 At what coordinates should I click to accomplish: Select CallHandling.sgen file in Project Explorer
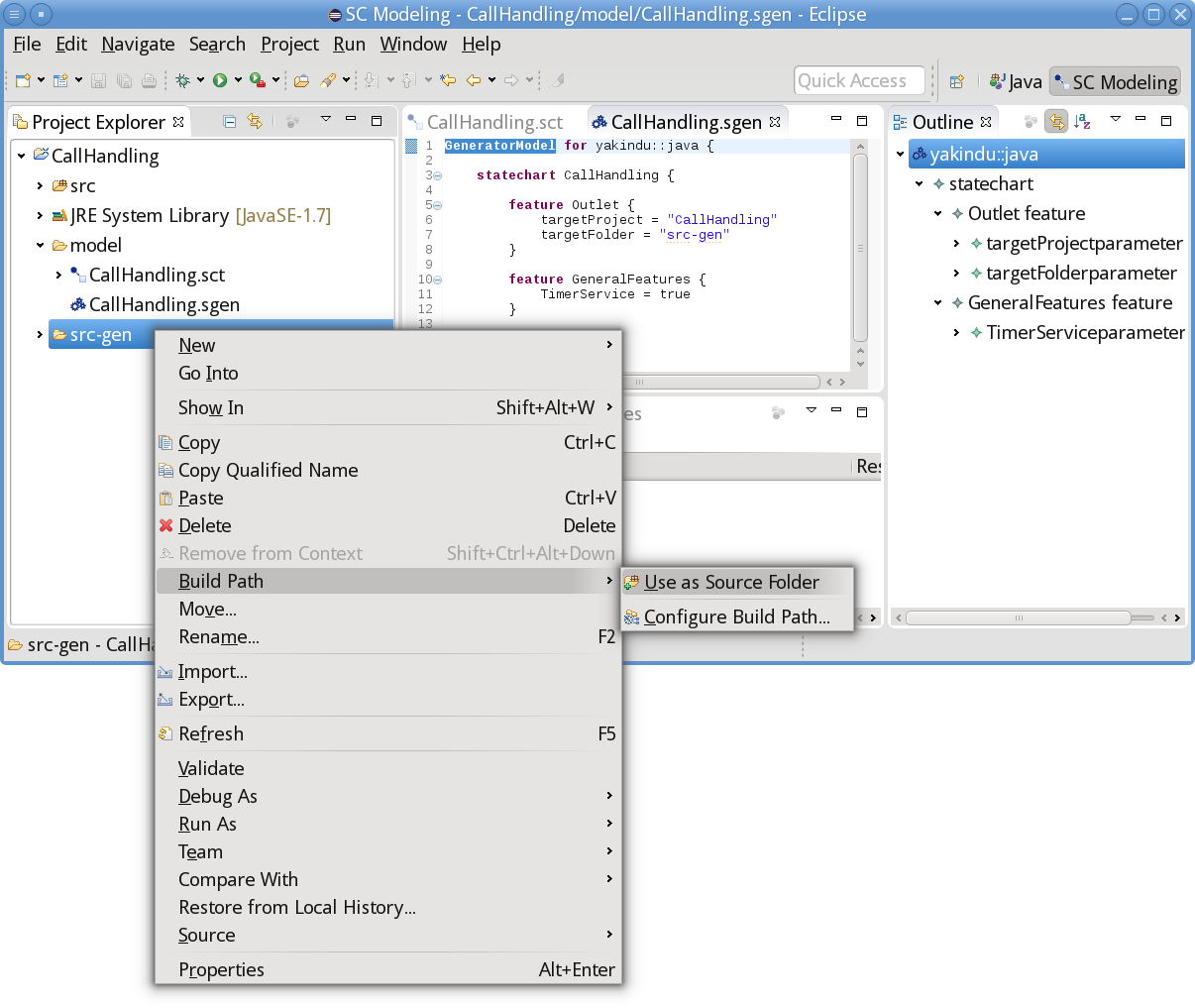(x=155, y=304)
